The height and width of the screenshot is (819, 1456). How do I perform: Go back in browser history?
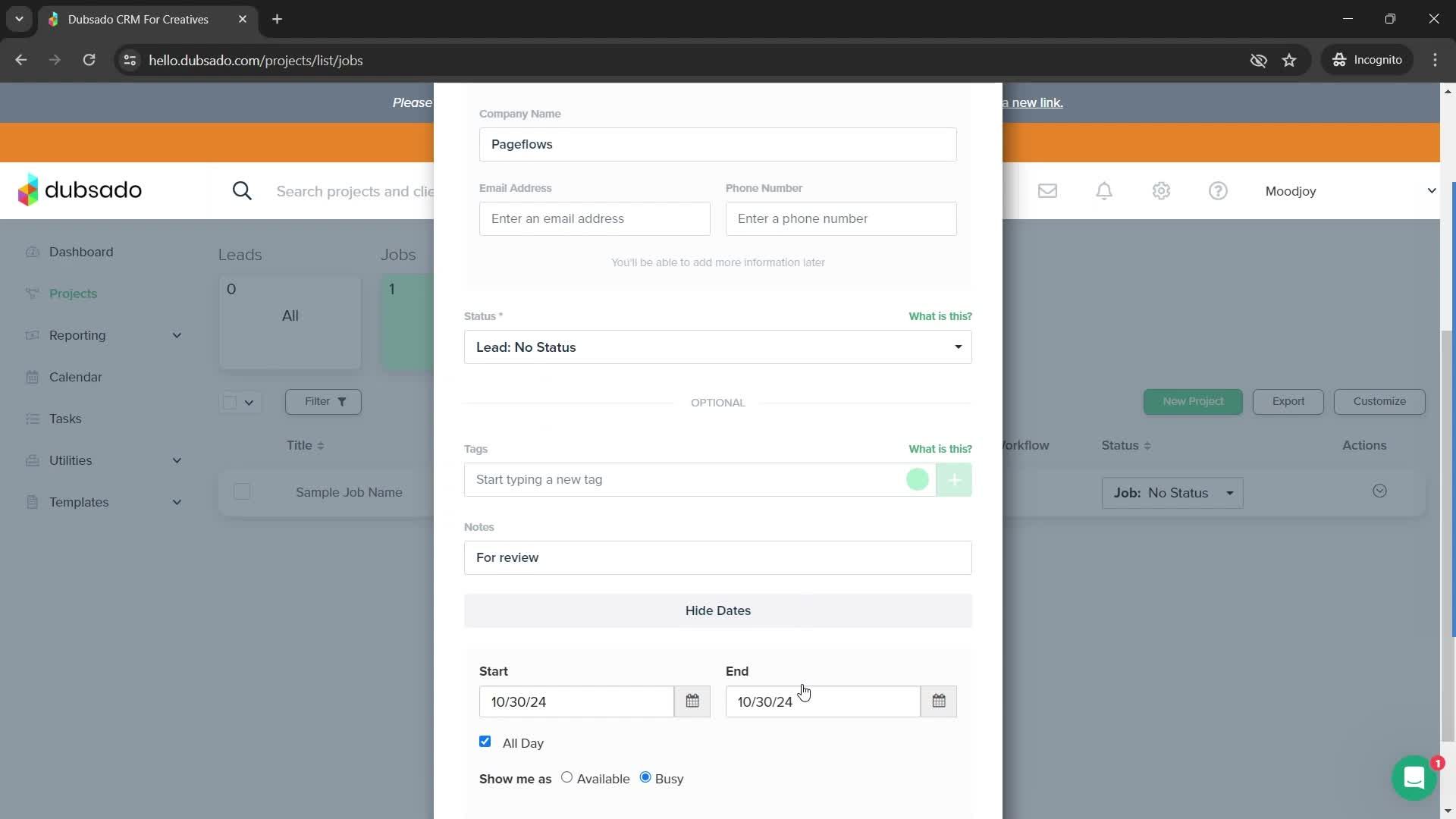click(x=21, y=60)
